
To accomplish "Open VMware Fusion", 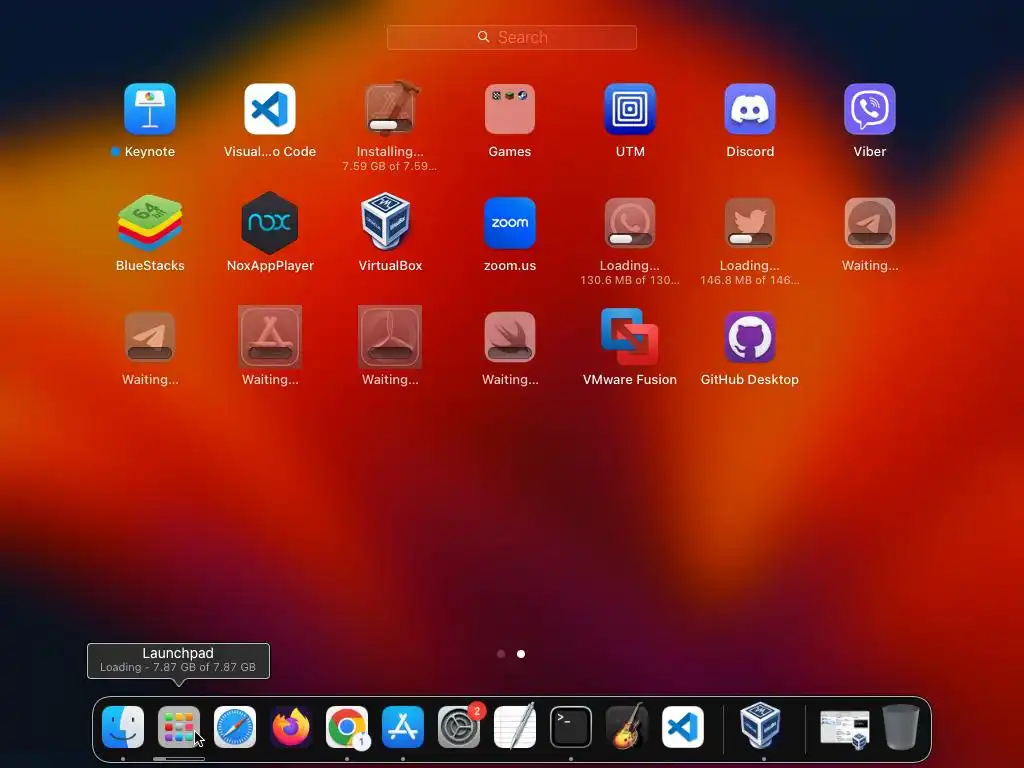I will pyautogui.click(x=630, y=337).
